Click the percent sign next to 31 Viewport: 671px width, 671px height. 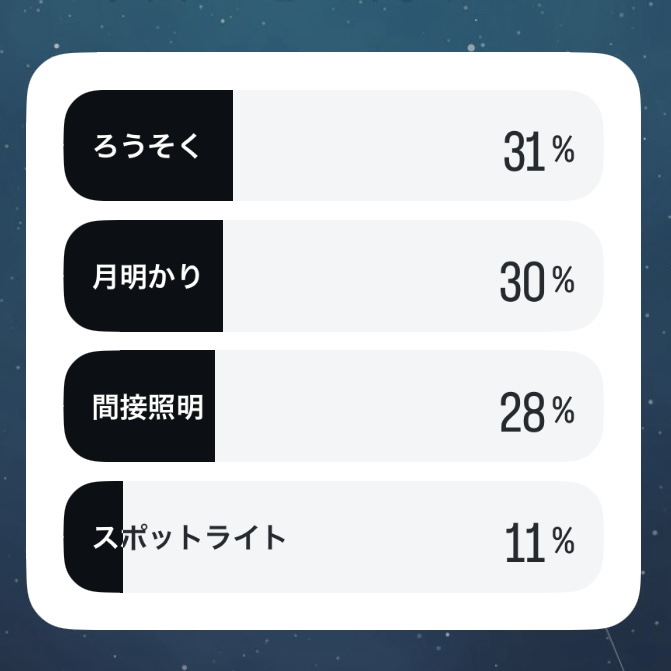tap(563, 149)
